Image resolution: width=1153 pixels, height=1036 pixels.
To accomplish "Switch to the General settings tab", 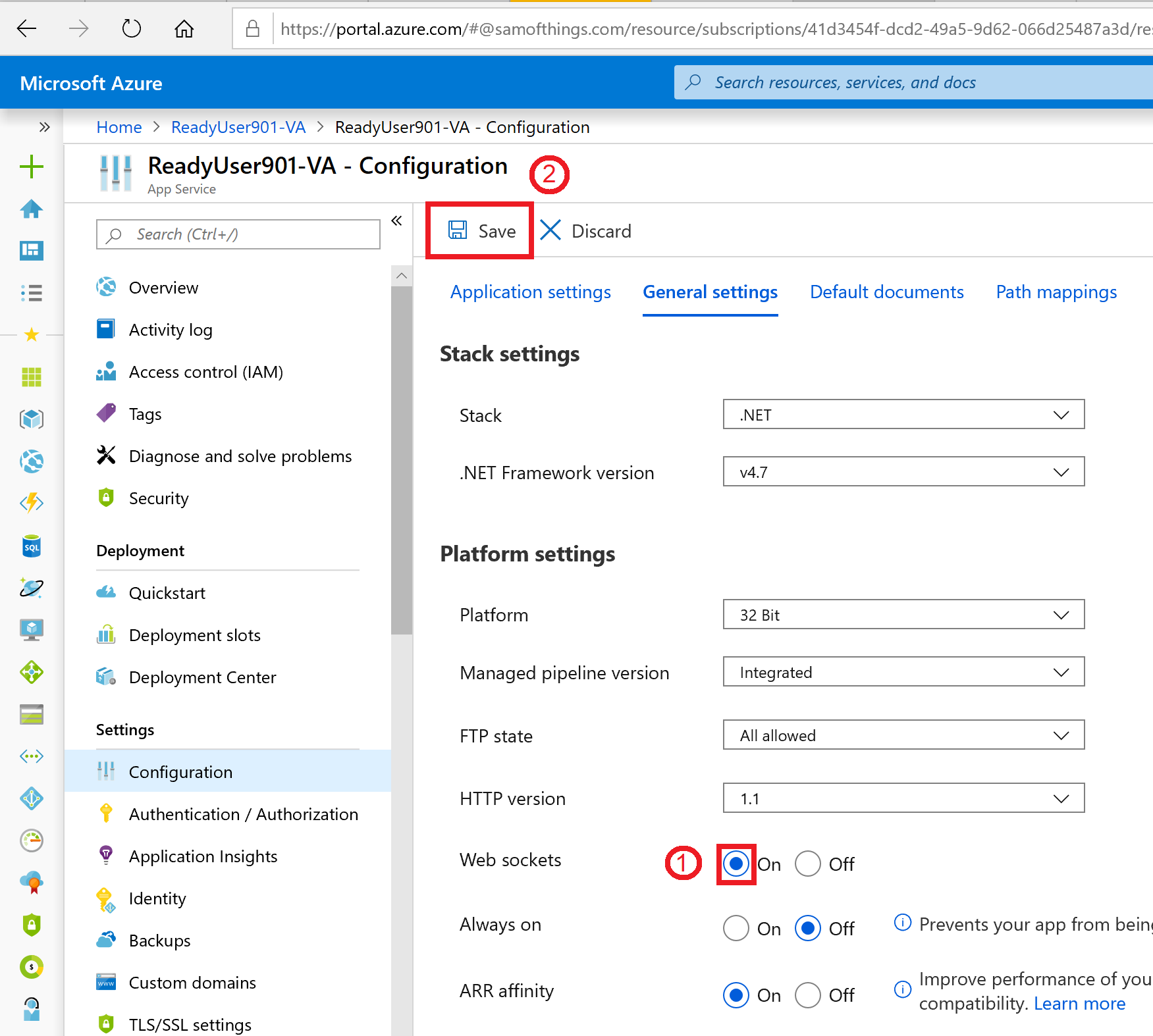I will coord(710,292).
